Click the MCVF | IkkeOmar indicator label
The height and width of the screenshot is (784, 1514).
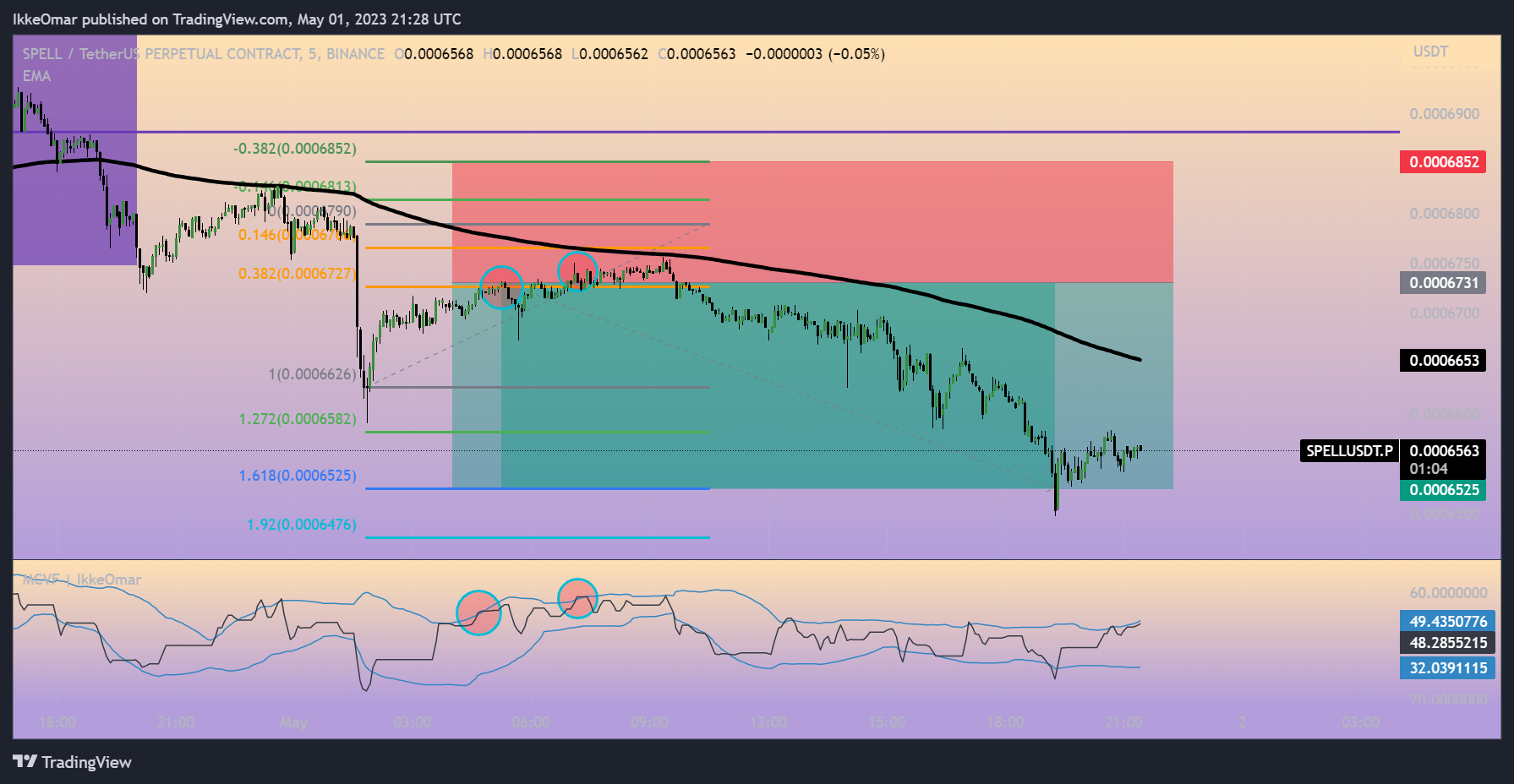82,580
